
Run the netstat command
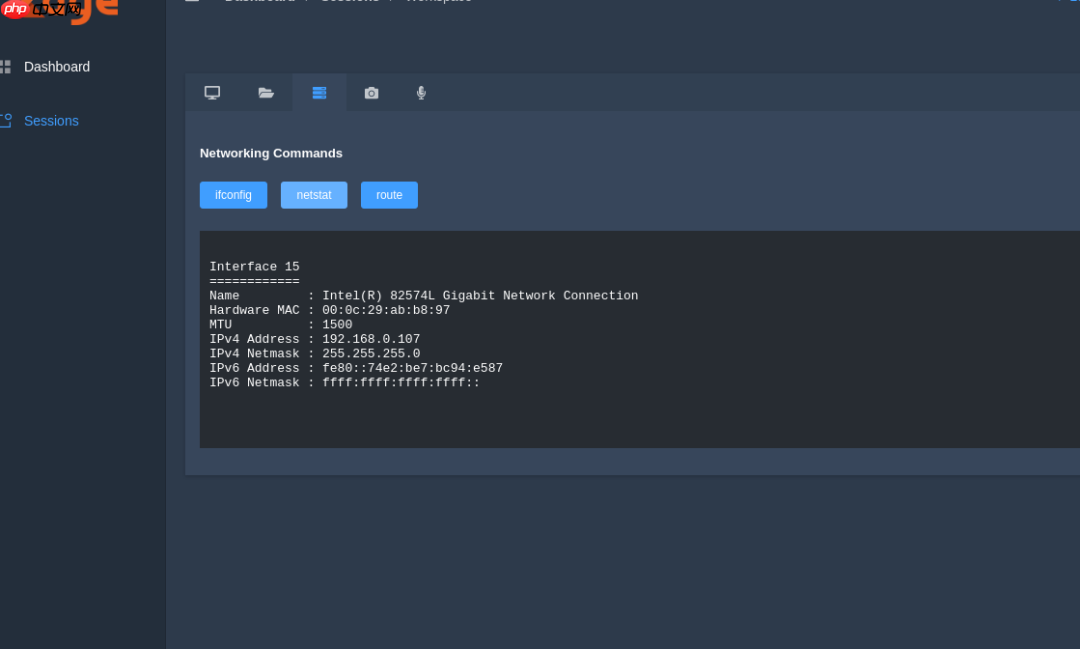(314, 195)
